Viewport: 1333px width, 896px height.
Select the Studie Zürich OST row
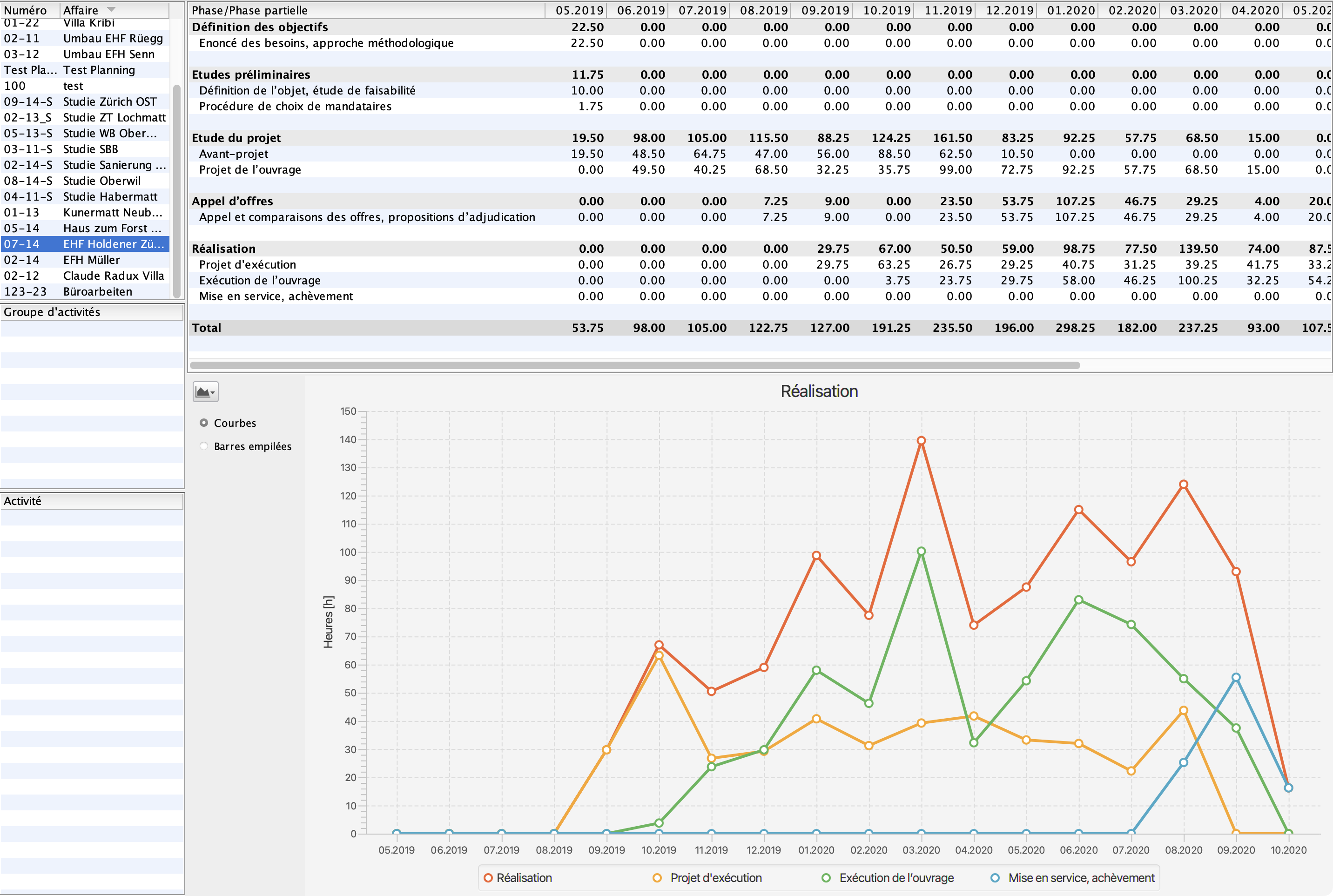[85, 102]
